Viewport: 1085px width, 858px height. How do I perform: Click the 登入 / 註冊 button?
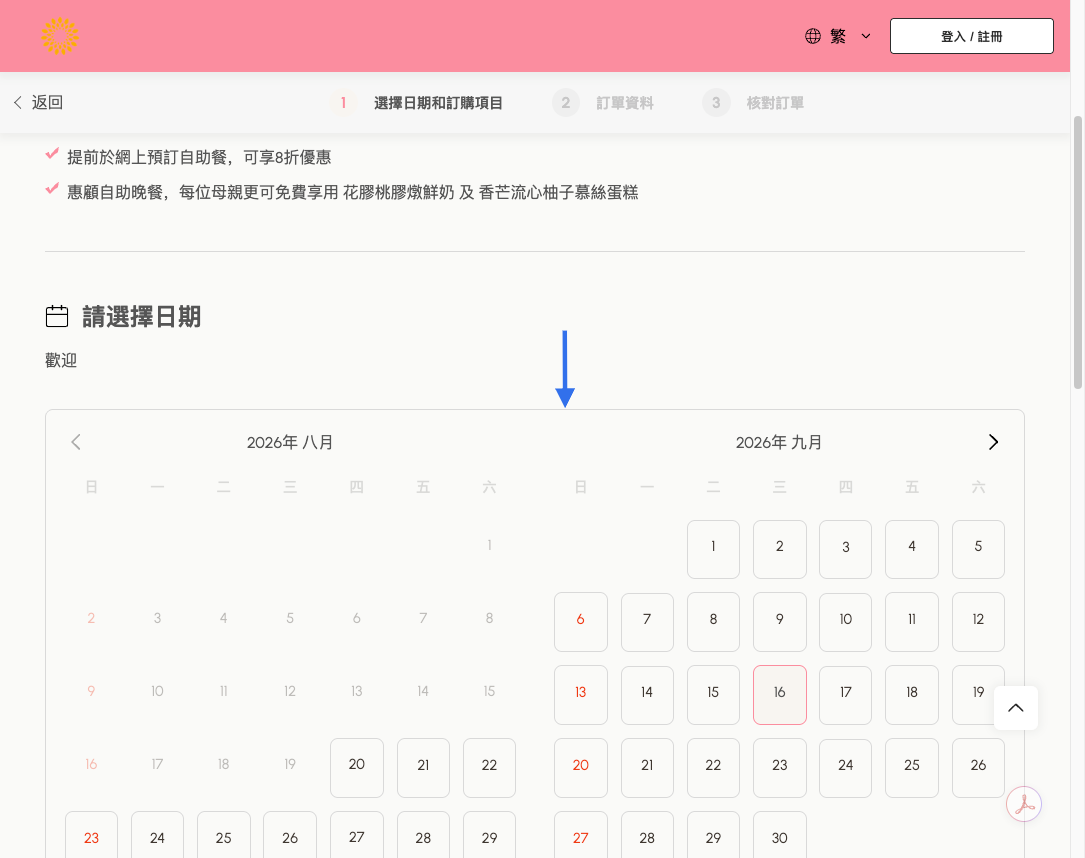pos(972,36)
